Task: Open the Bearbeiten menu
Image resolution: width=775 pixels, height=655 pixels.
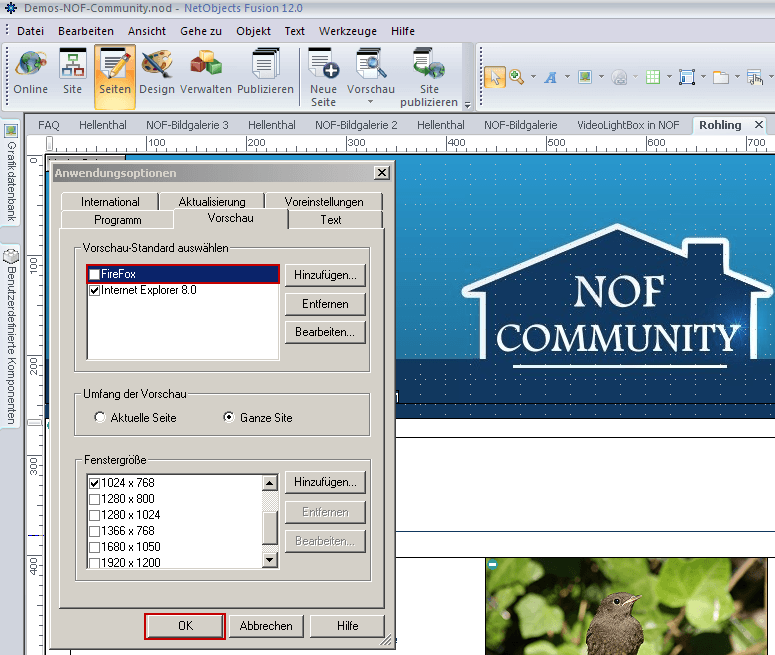Action: [x=86, y=31]
